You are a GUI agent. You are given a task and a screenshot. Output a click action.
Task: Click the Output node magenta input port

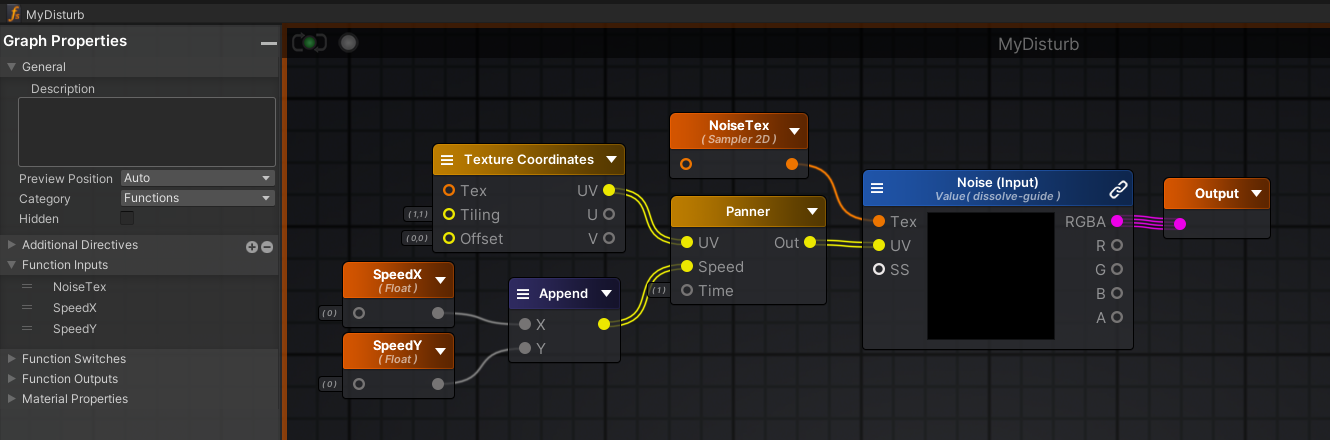[x=1180, y=224]
